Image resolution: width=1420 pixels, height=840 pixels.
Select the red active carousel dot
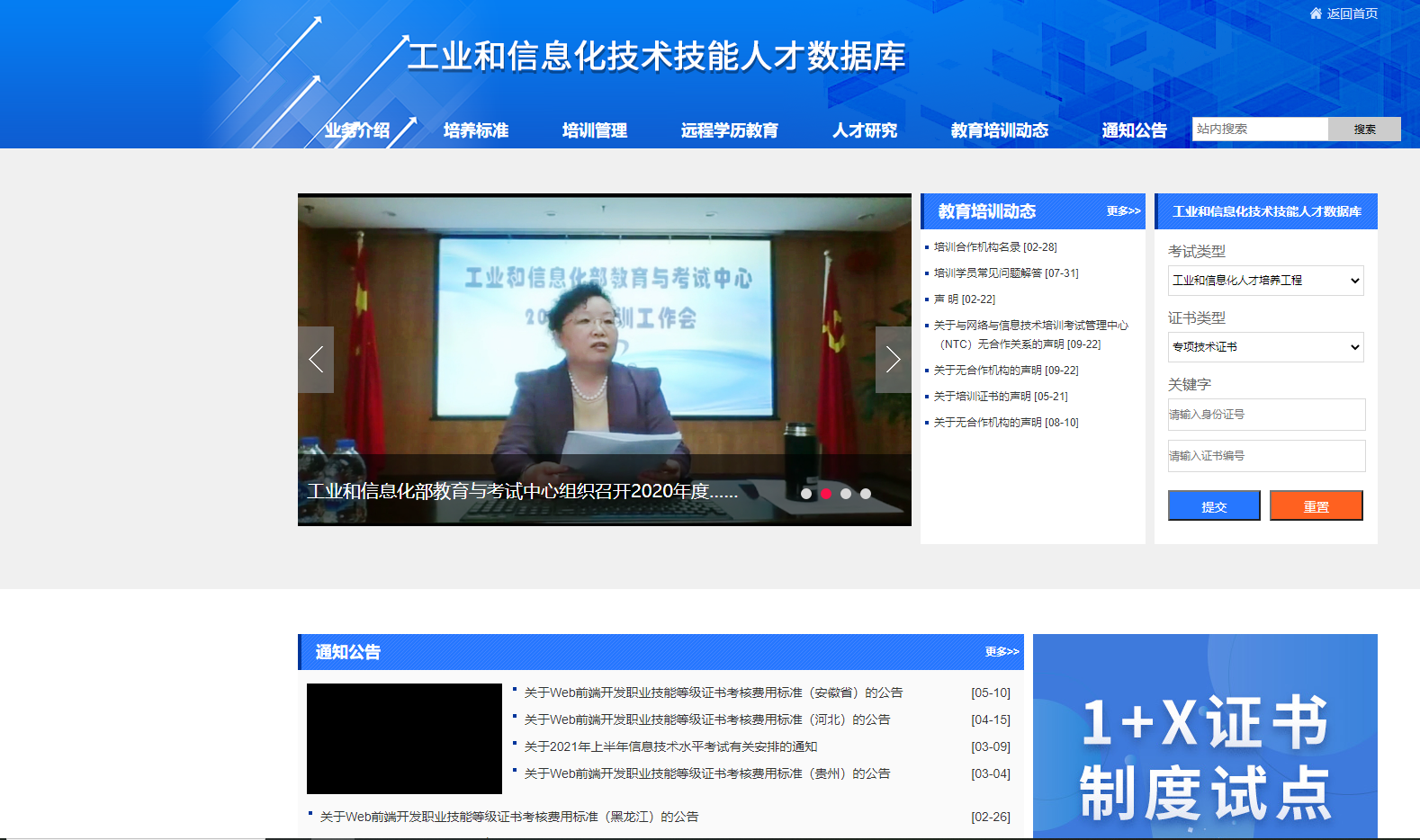tap(826, 494)
